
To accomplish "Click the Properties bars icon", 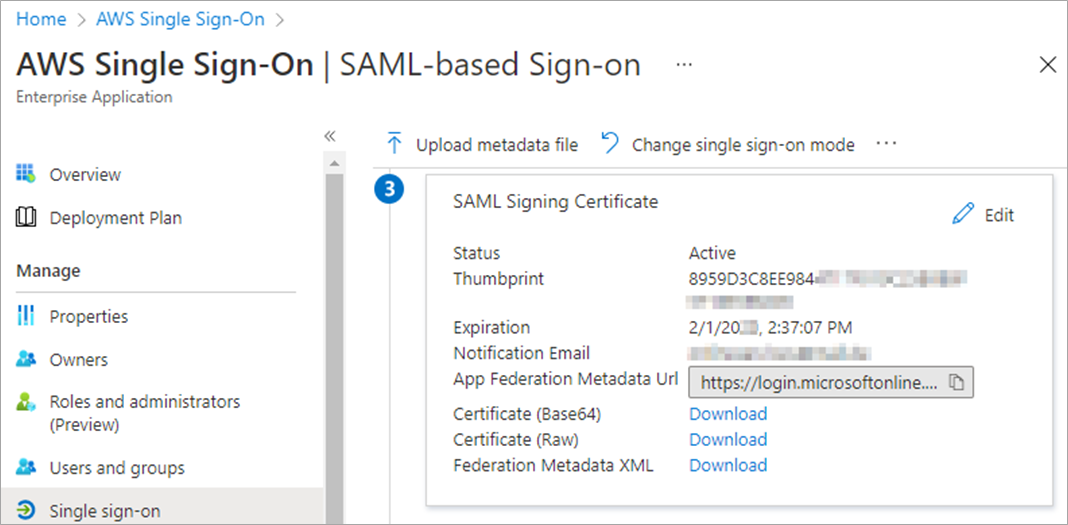I will [x=26, y=316].
